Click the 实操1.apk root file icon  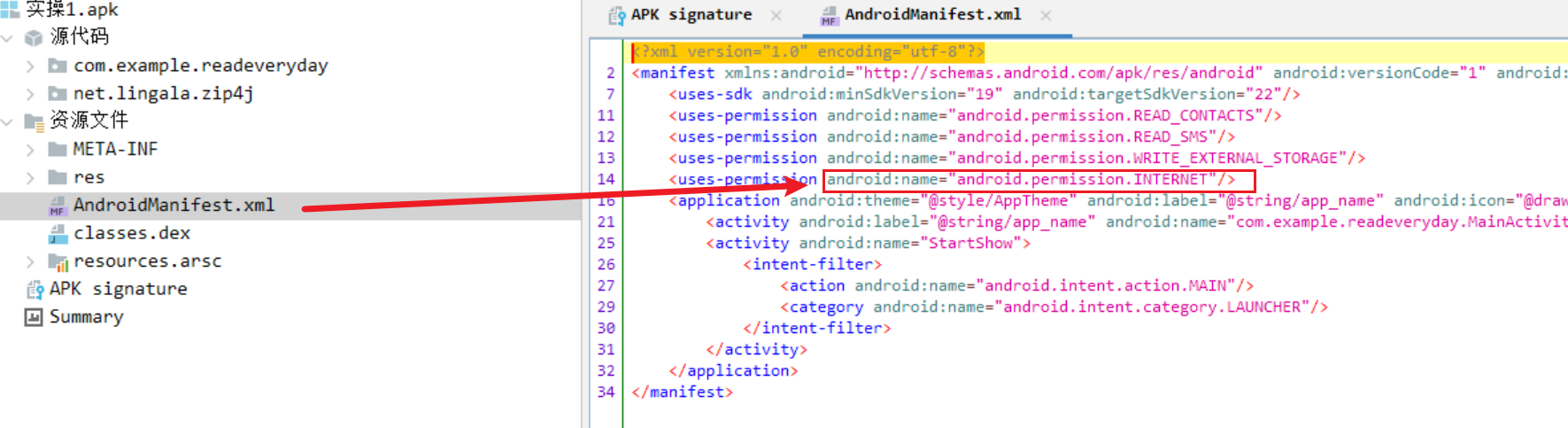pyautogui.click(x=10, y=10)
